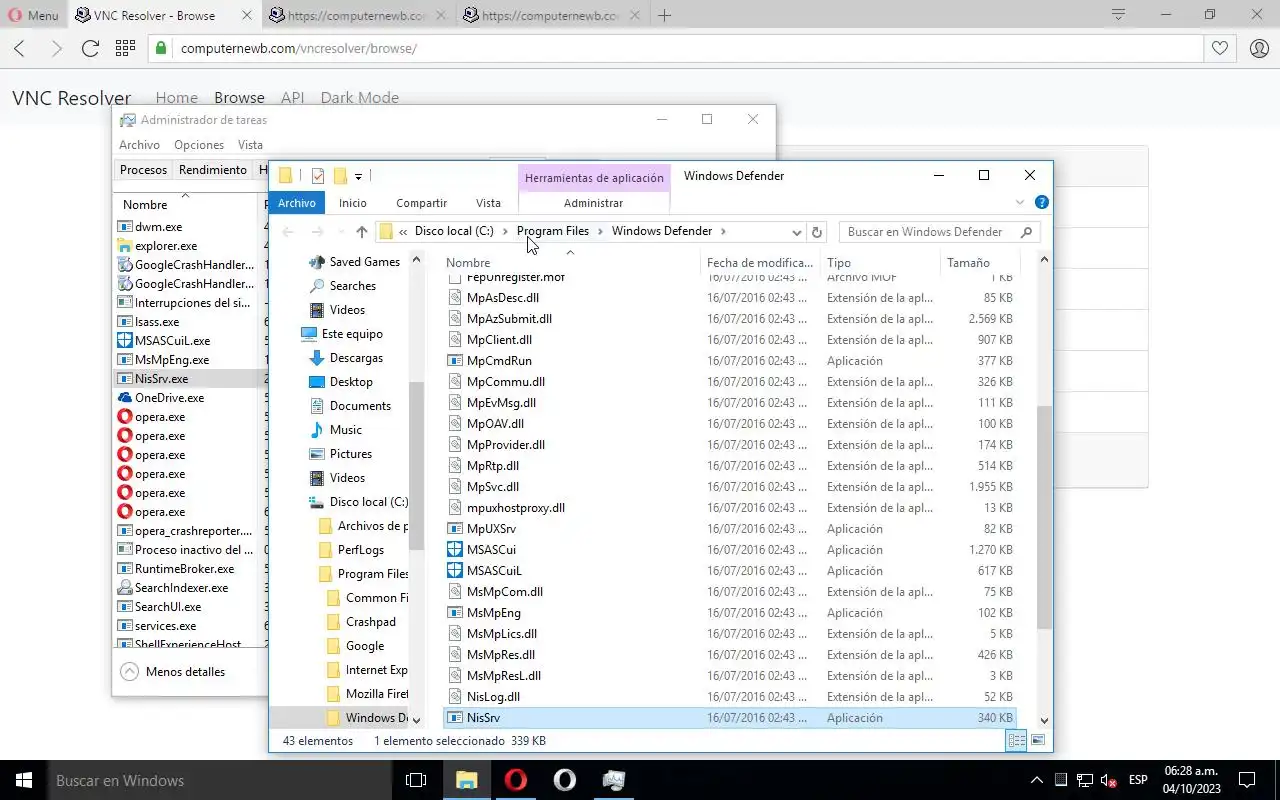Open quick access toolbar dropdown arrow

coord(358,177)
